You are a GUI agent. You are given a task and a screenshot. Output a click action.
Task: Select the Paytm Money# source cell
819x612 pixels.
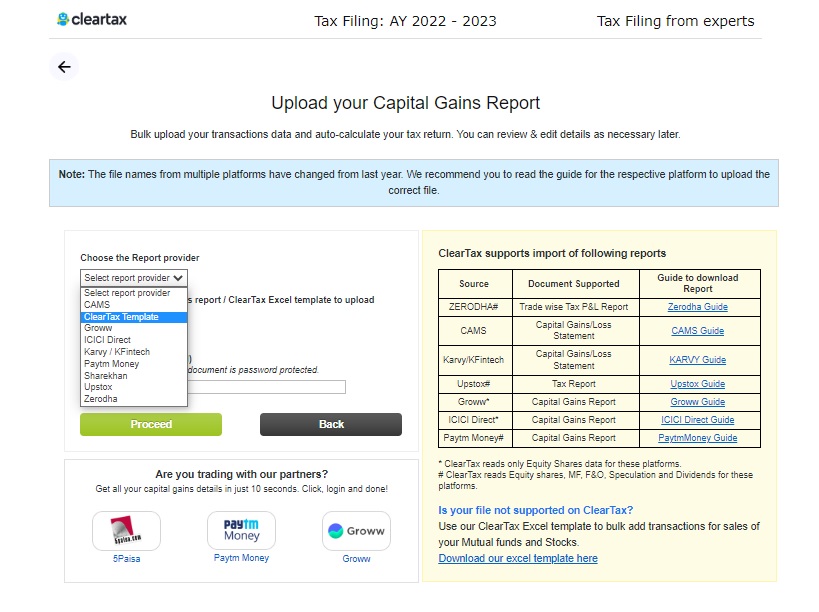(475, 438)
